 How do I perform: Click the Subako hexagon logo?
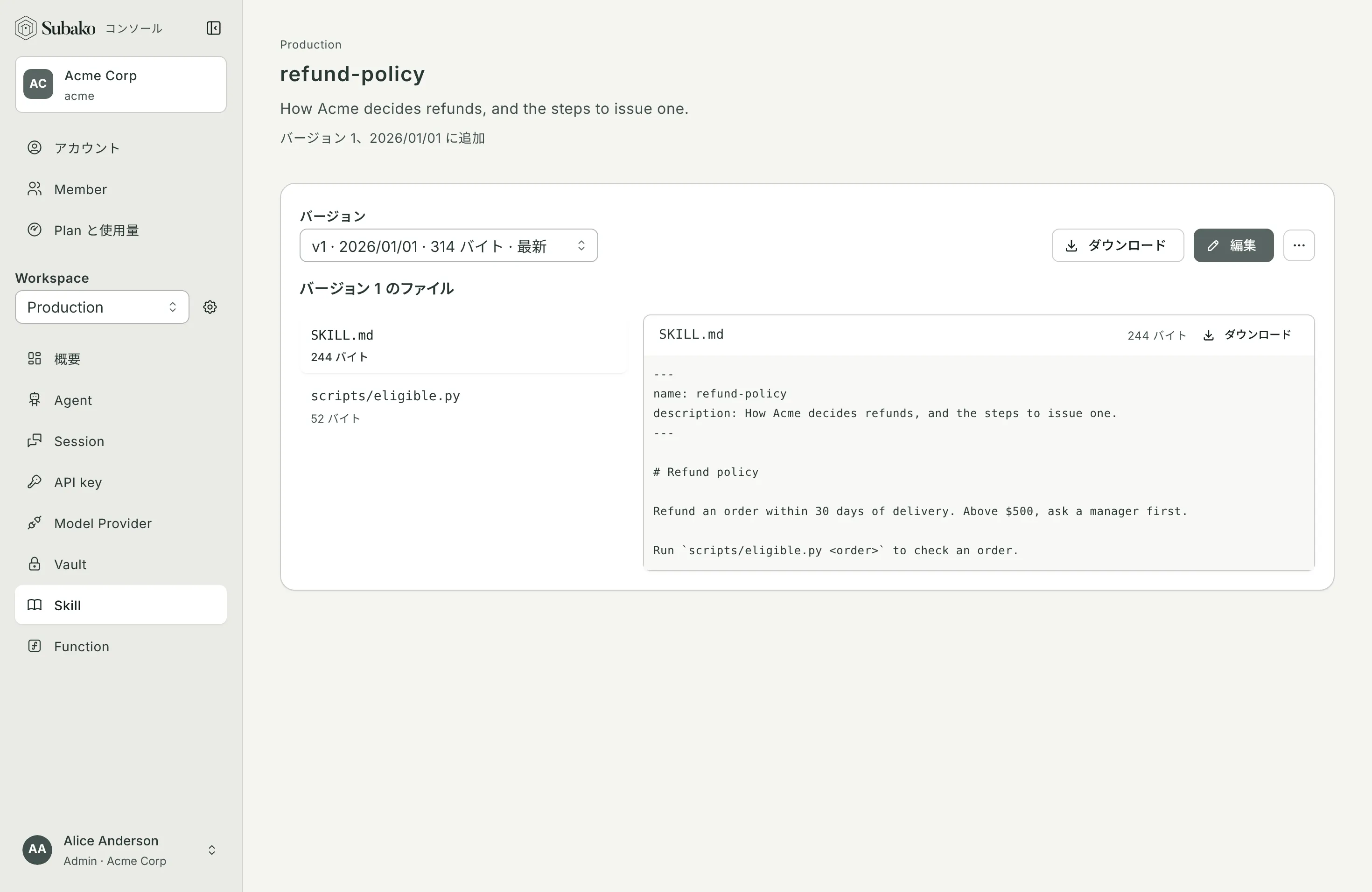coord(25,28)
